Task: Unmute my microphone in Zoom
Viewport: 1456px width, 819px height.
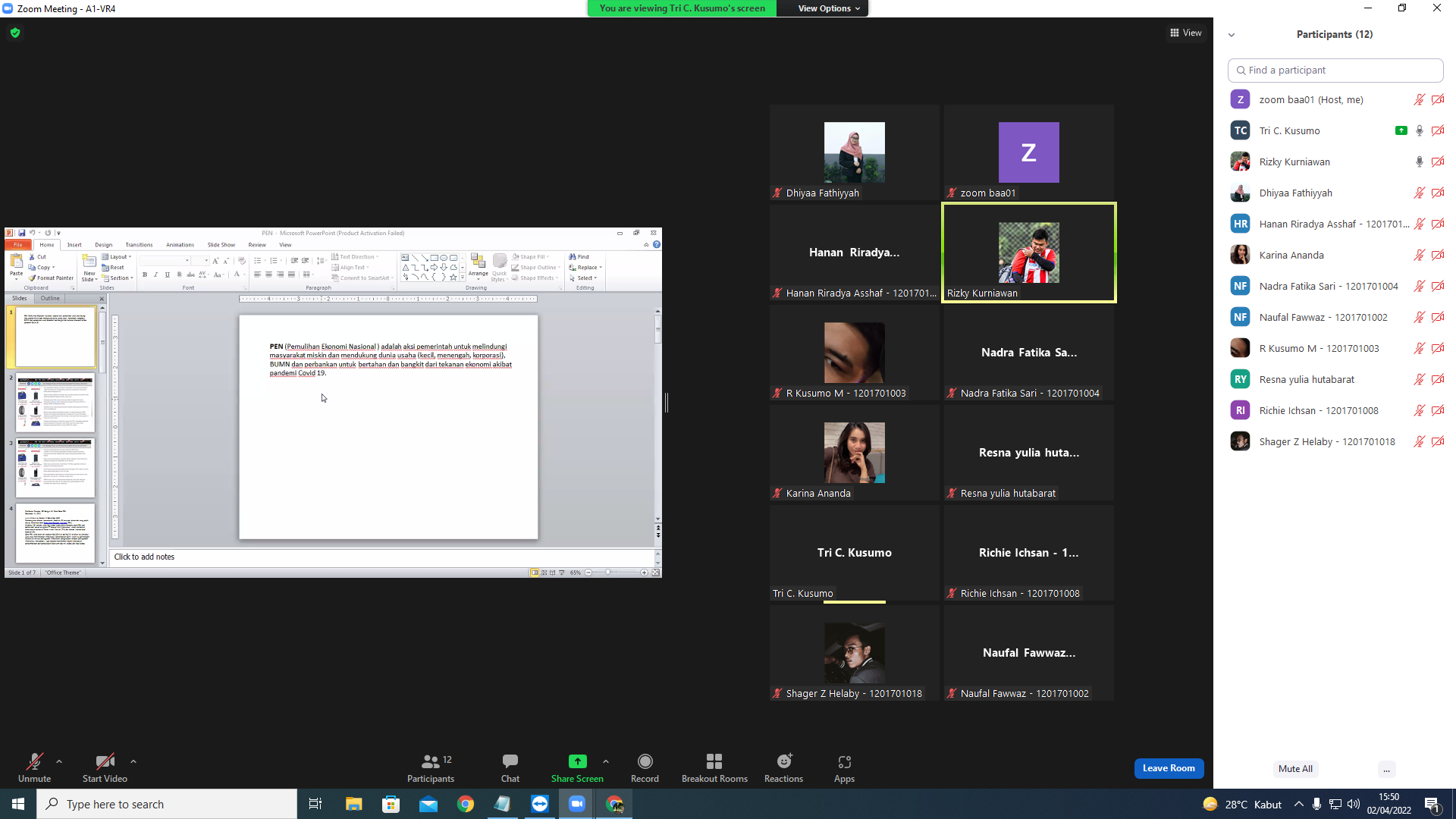Action: pyautogui.click(x=34, y=767)
